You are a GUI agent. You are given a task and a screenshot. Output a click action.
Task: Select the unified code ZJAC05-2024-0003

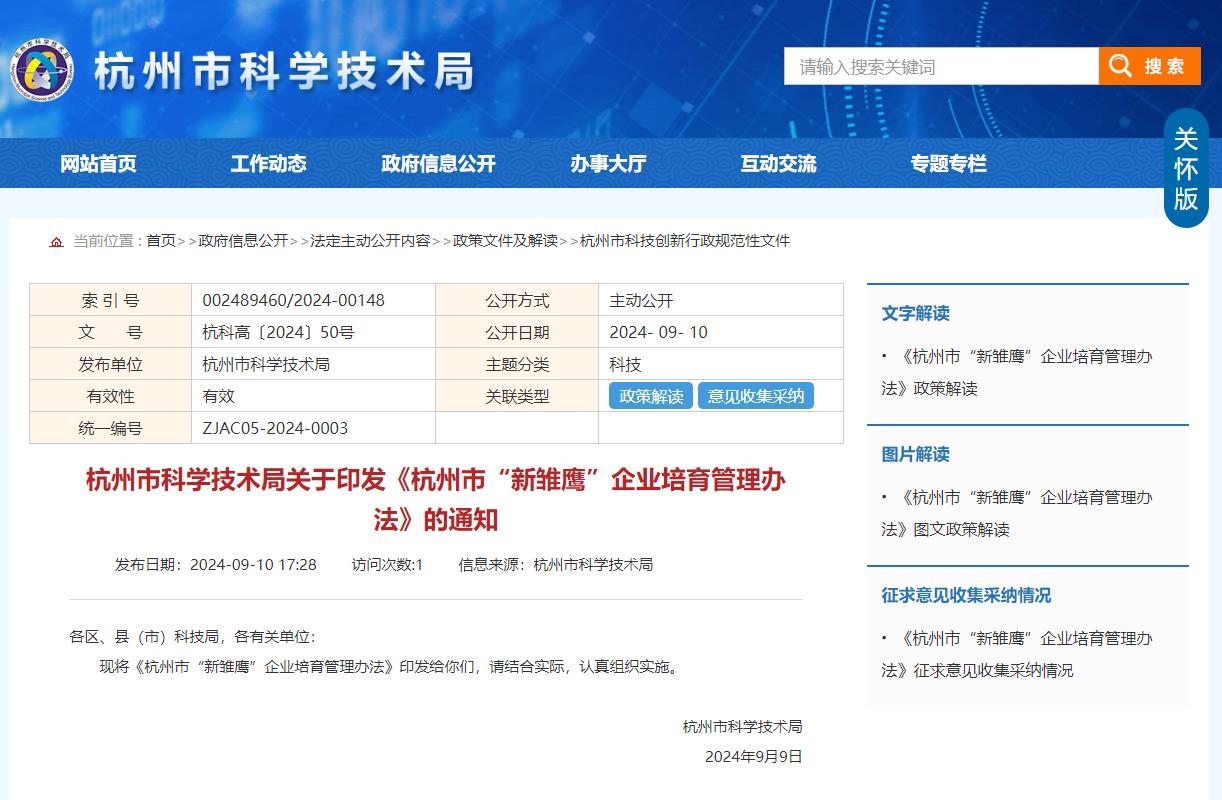pyautogui.click(x=275, y=428)
